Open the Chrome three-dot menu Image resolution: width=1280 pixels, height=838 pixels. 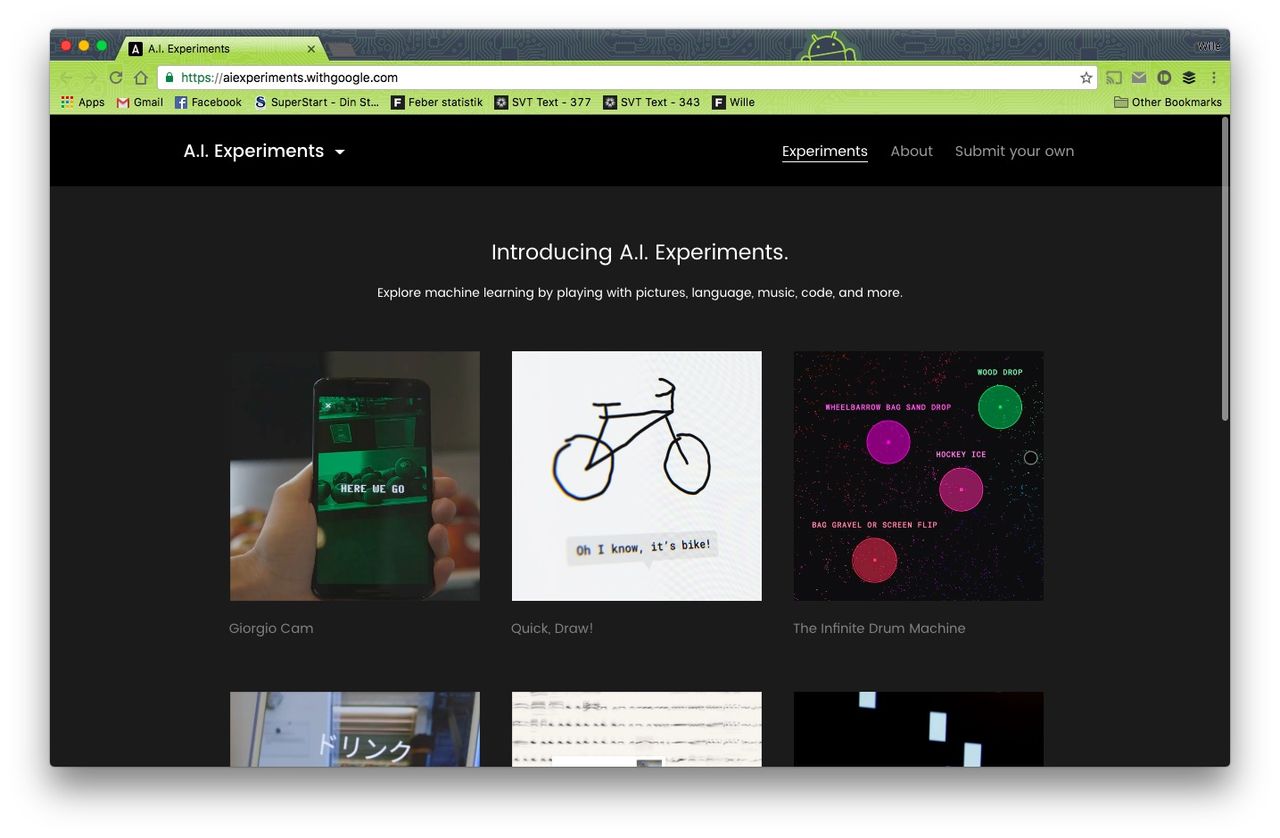tap(1214, 78)
